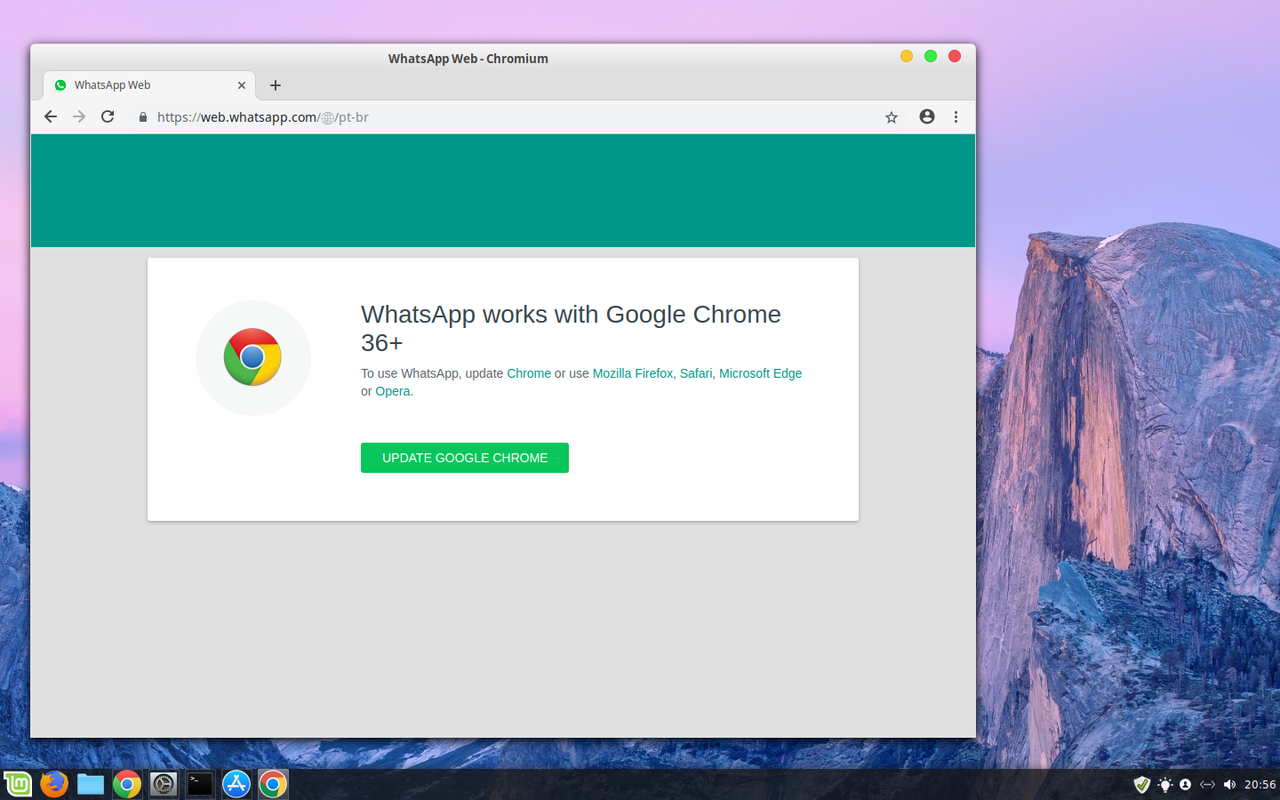Click the browser forward arrow
The height and width of the screenshot is (800, 1280).
(x=79, y=117)
